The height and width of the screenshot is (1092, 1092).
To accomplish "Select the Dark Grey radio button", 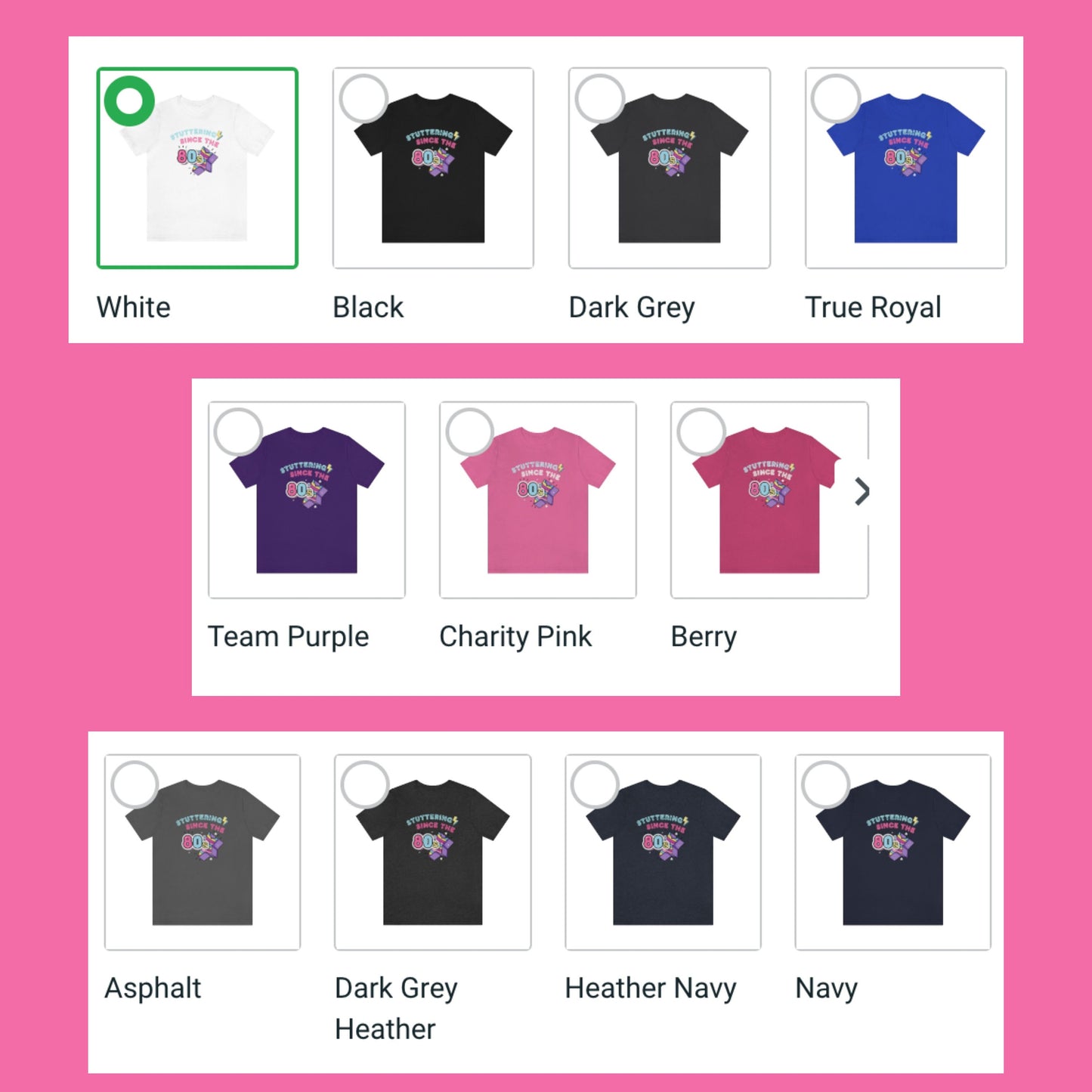I will [600, 99].
